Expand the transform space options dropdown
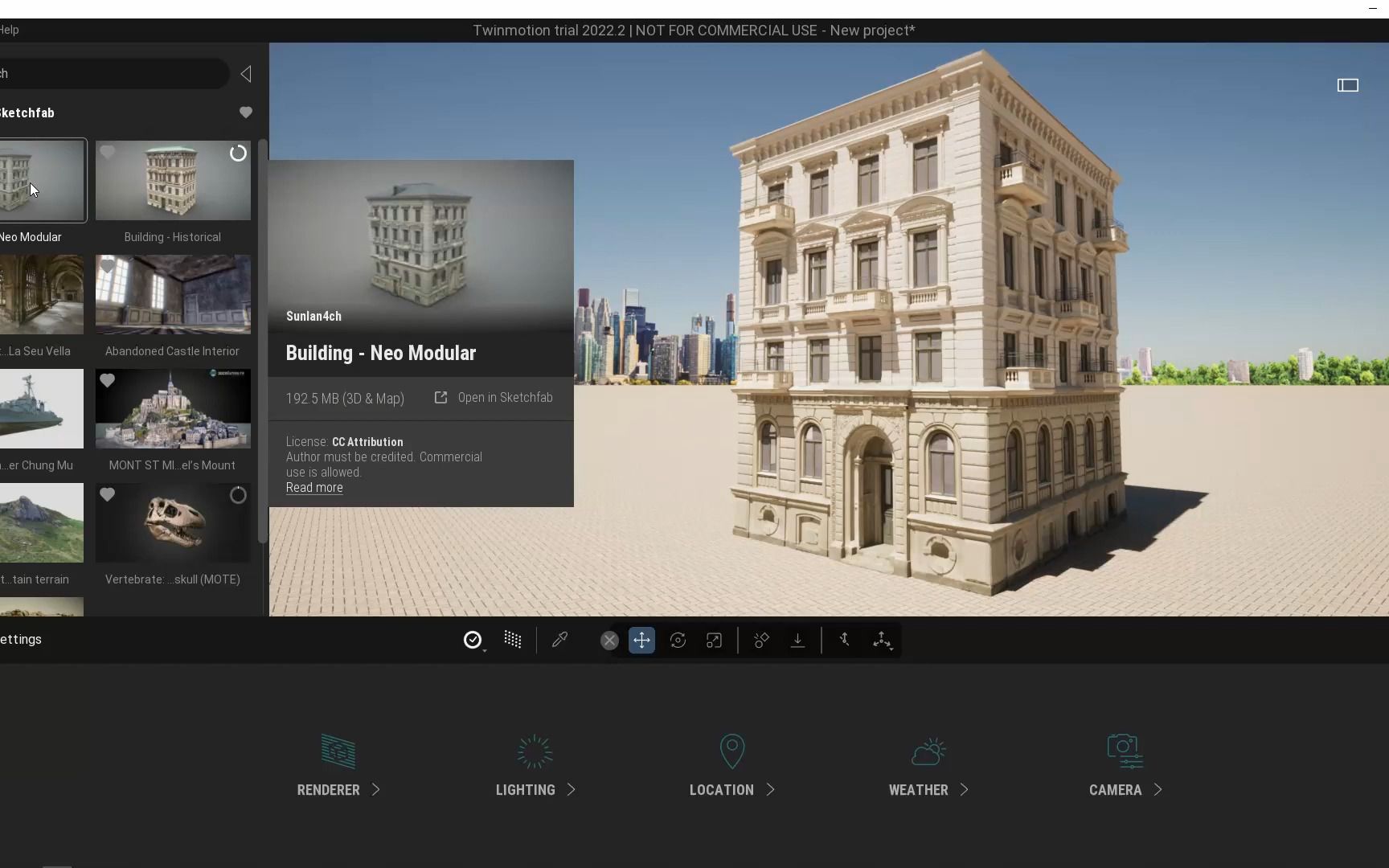The height and width of the screenshot is (868, 1389). [x=883, y=640]
